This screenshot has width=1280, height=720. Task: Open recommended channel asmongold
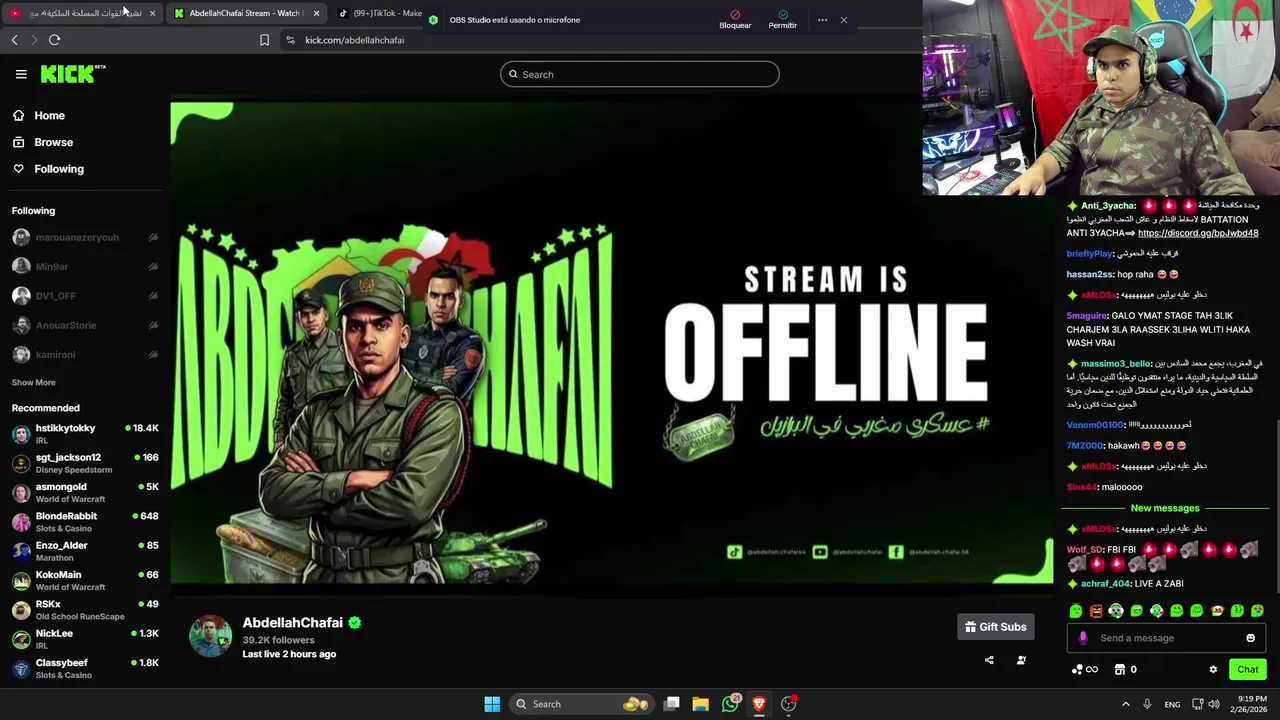click(85, 492)
